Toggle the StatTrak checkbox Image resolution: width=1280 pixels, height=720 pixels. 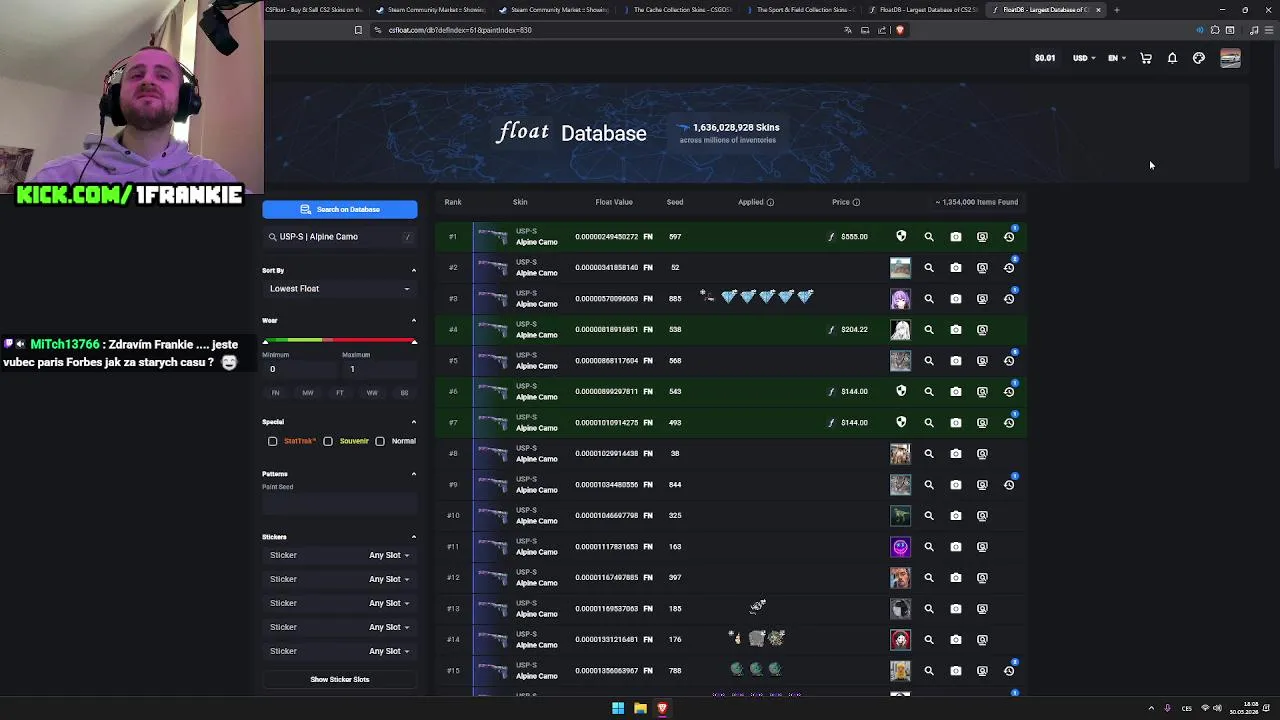[x=272, y=441]
